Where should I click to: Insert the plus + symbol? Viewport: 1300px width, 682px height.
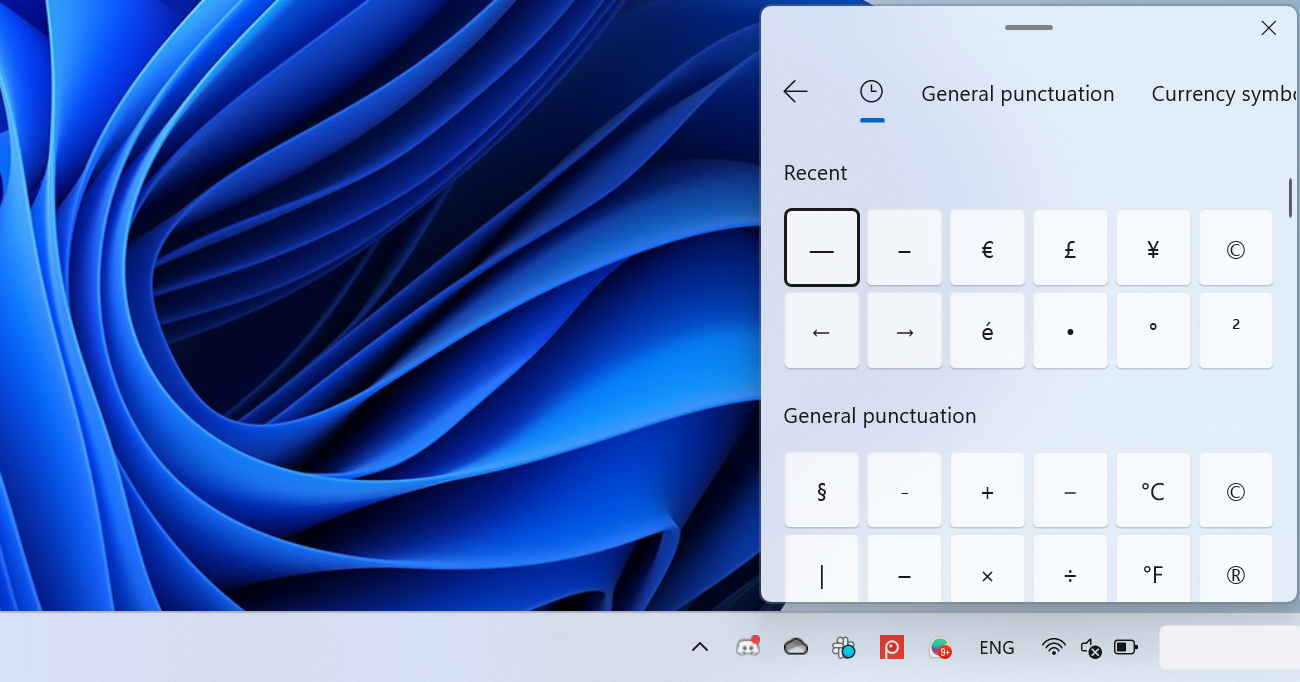[x=988, y=490]
